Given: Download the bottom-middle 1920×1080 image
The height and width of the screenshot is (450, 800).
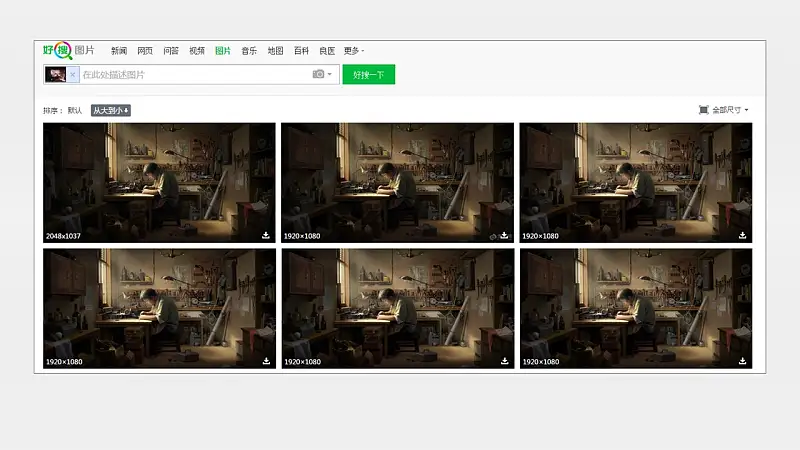Looking at the screenshot, I should [504, 361].
